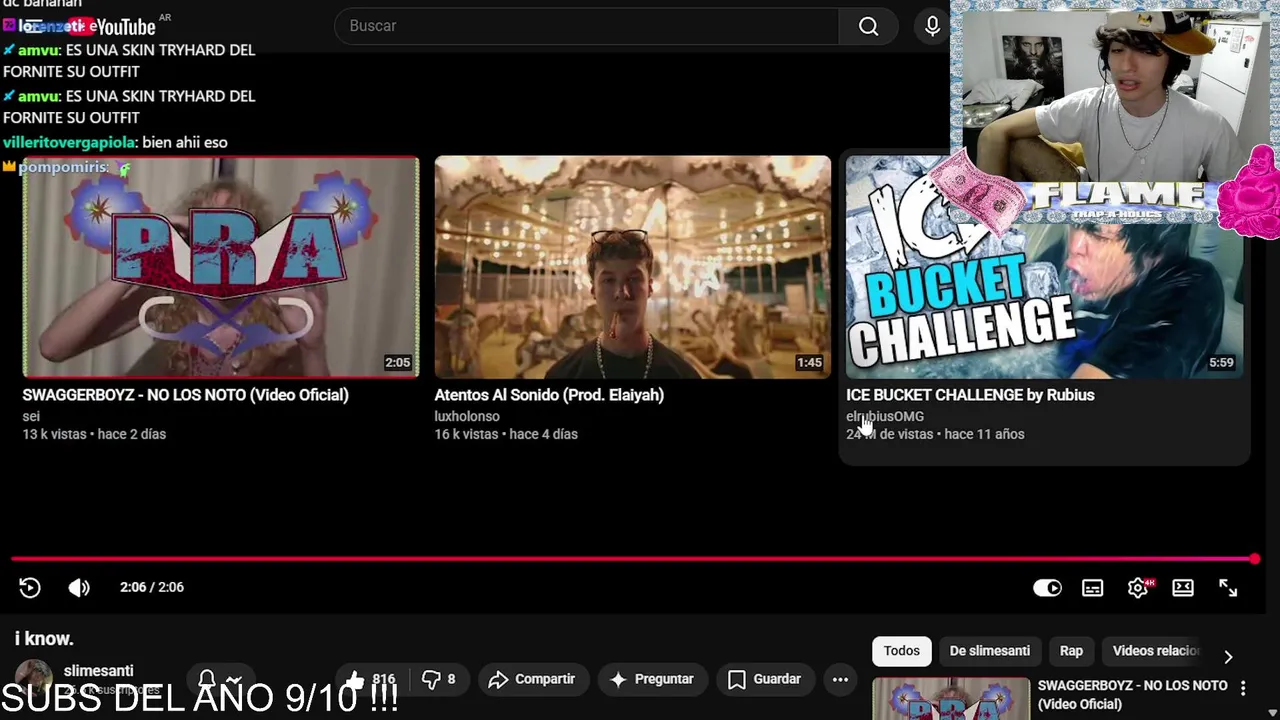
Task: Select the De slimesanti chip
Action: tap(989, 651)
